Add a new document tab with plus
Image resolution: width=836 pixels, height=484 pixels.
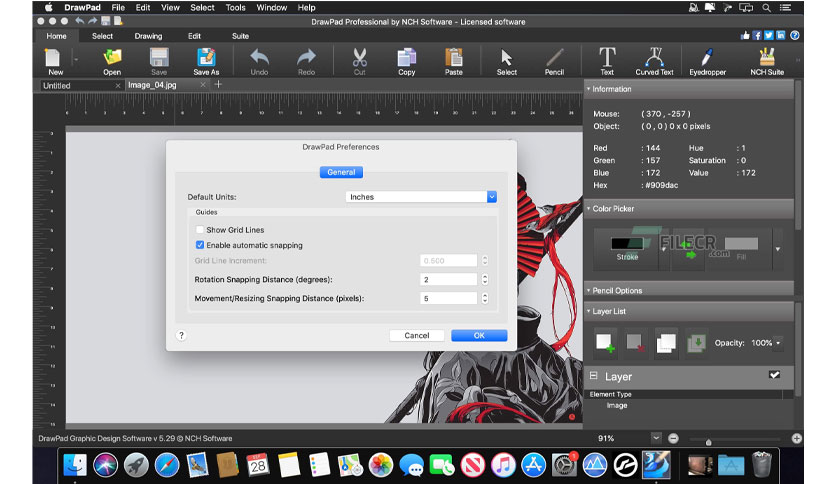pyautogui.click(x=218, y=84)
